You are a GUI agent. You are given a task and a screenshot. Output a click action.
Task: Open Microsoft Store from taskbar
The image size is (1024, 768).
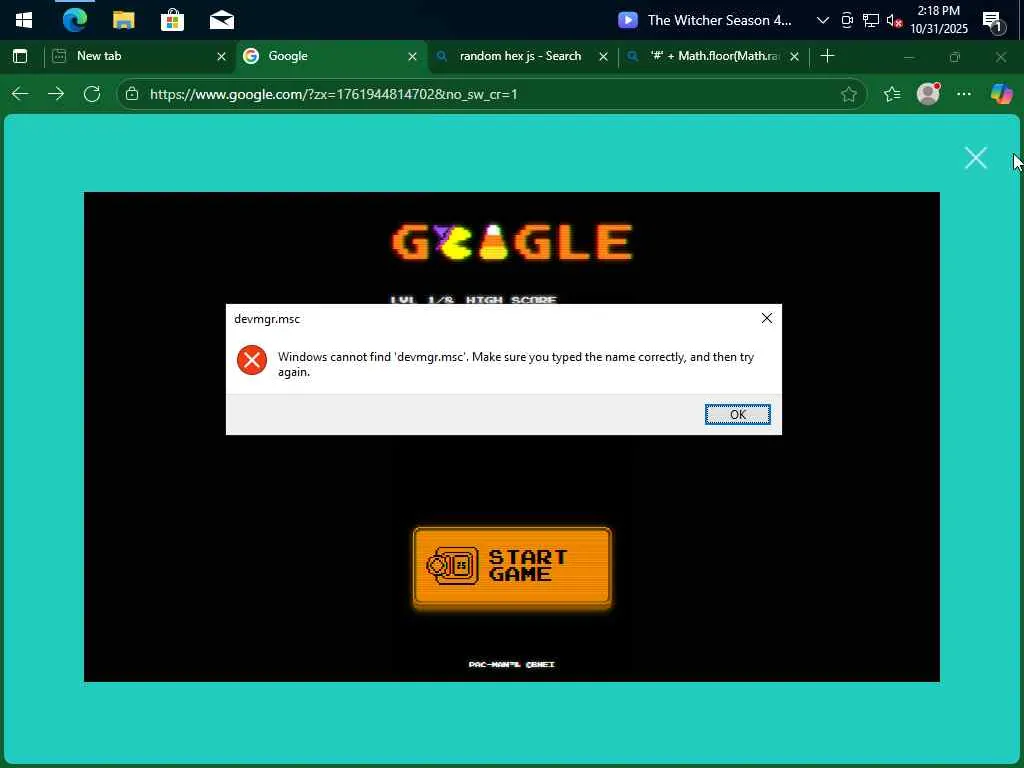pyautogui.click(x=172, y=20)
